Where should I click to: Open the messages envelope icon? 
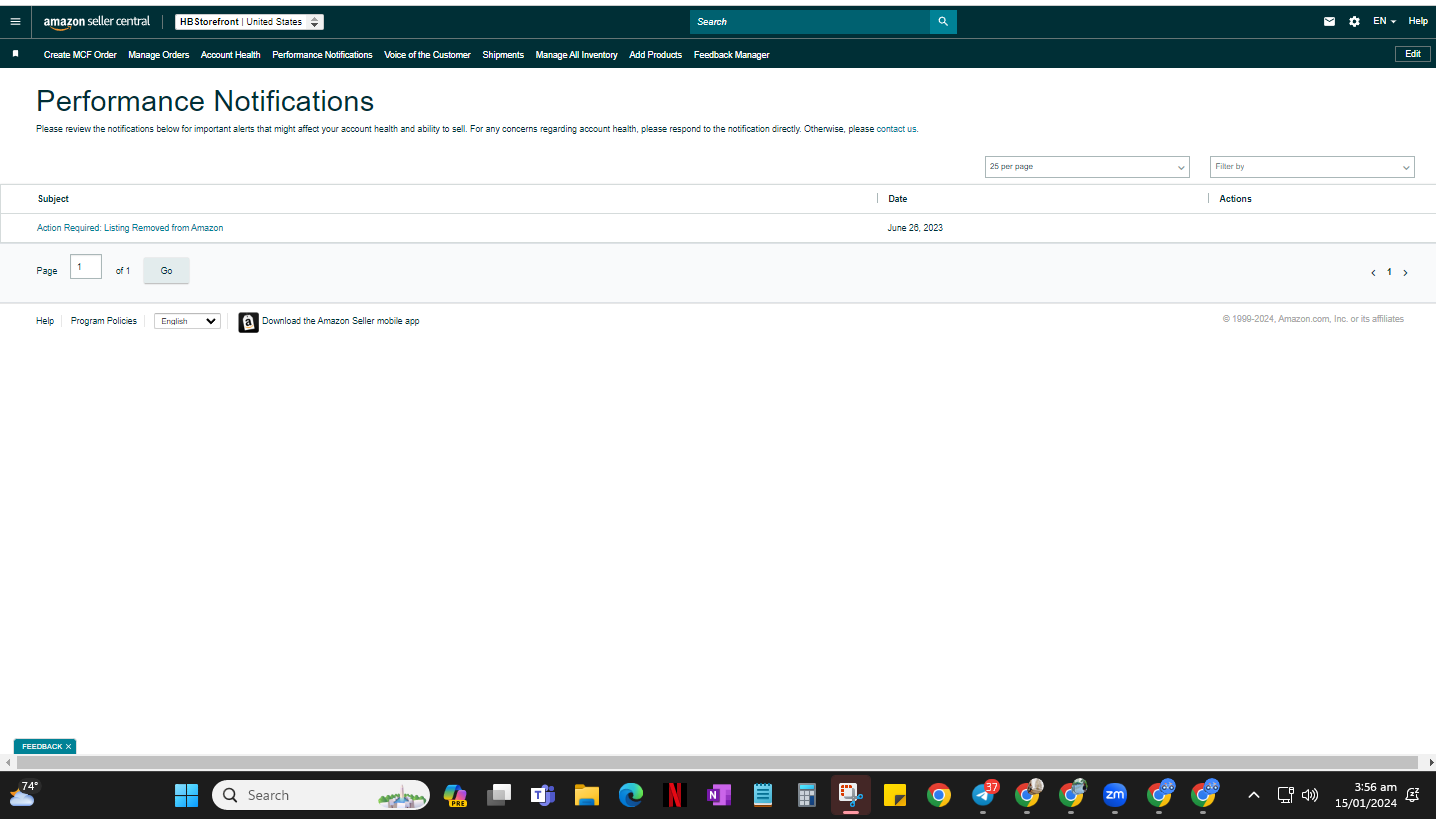[1329, 21]
